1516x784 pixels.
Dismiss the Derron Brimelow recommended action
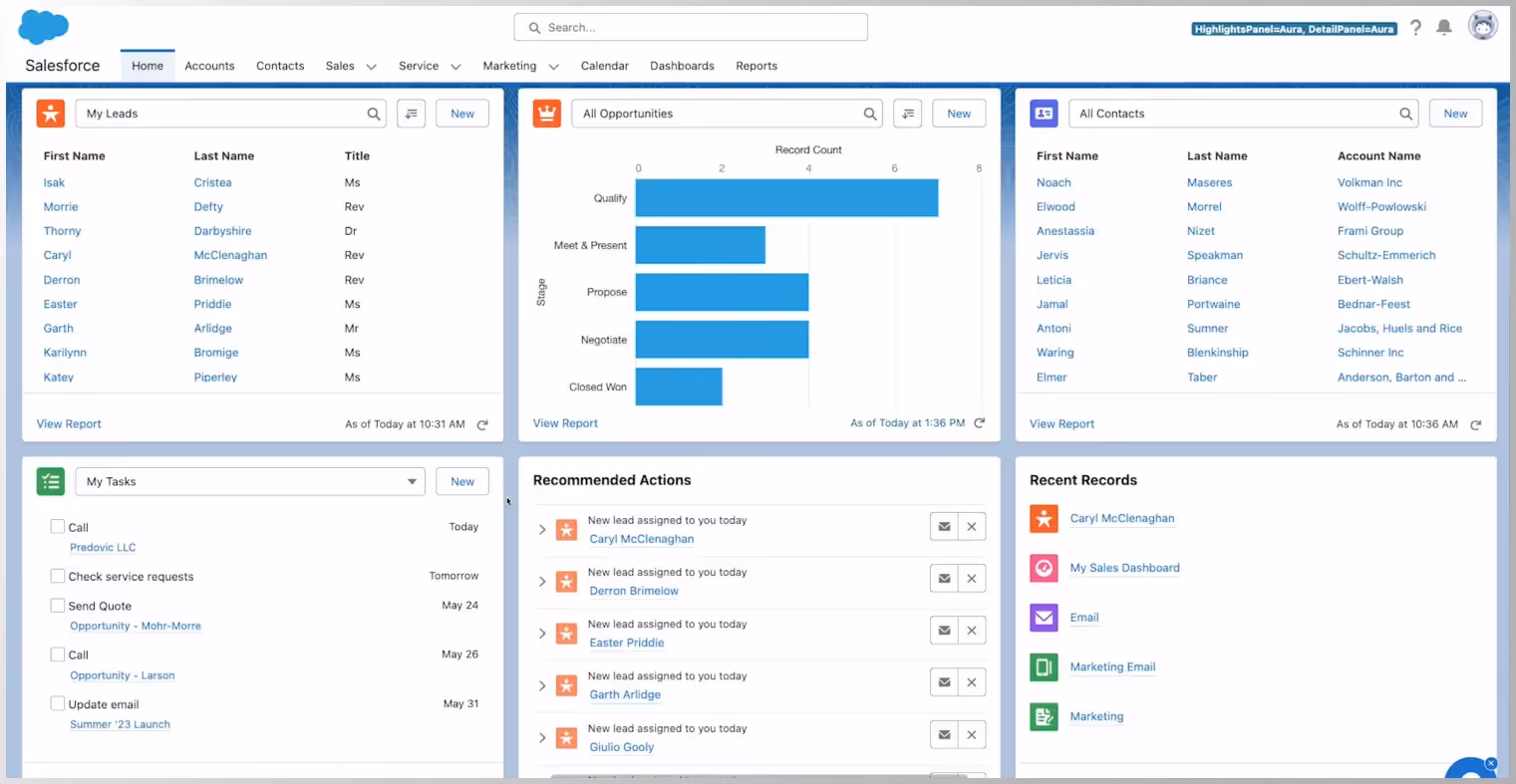point(972,579)
